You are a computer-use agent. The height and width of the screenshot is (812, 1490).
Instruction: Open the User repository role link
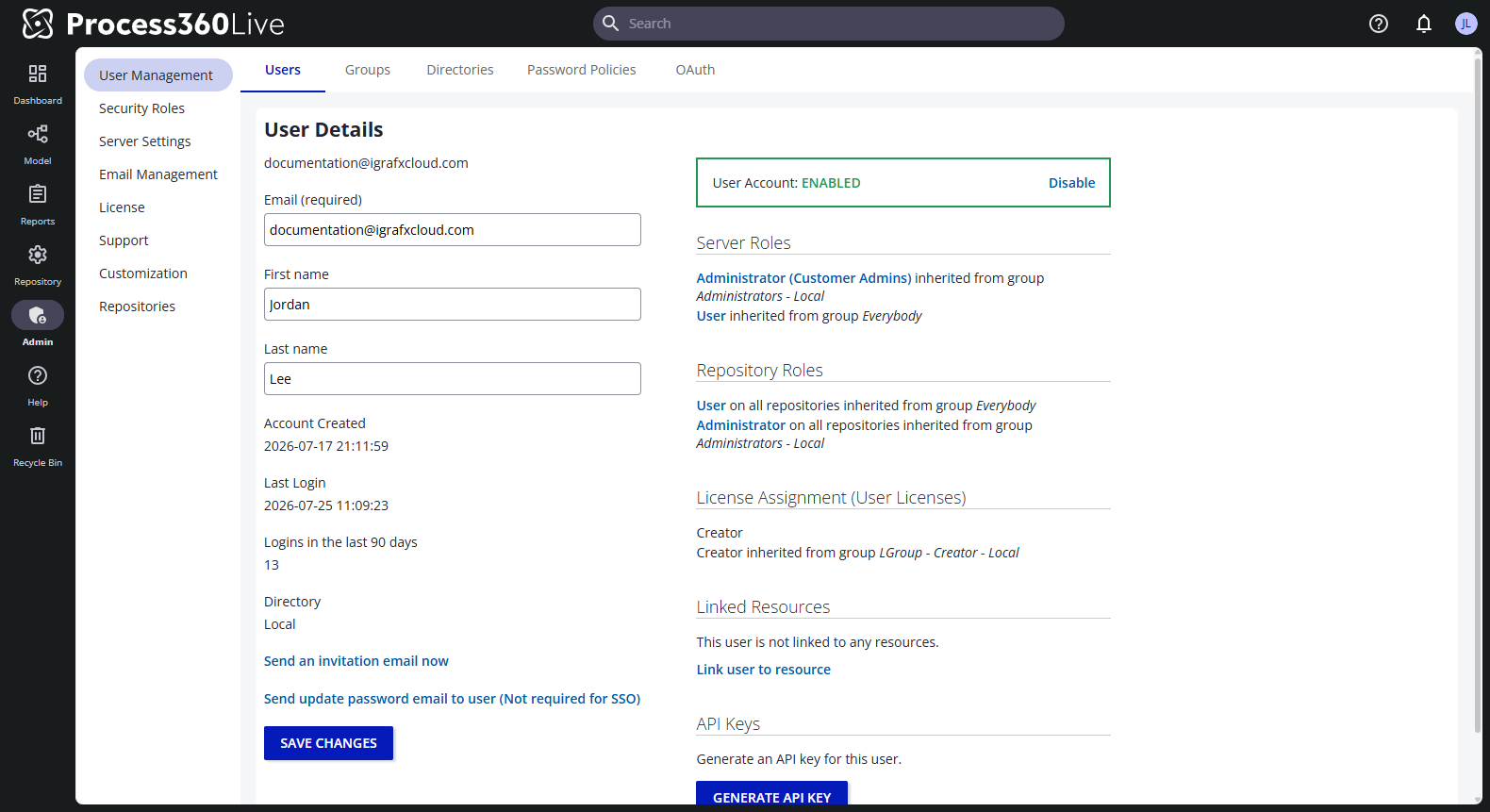tap(711, 406)
